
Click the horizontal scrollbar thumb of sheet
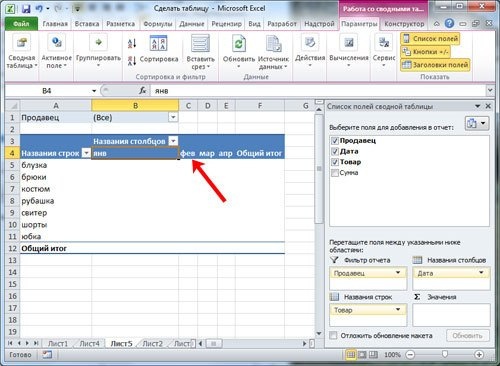click(214, 343)
